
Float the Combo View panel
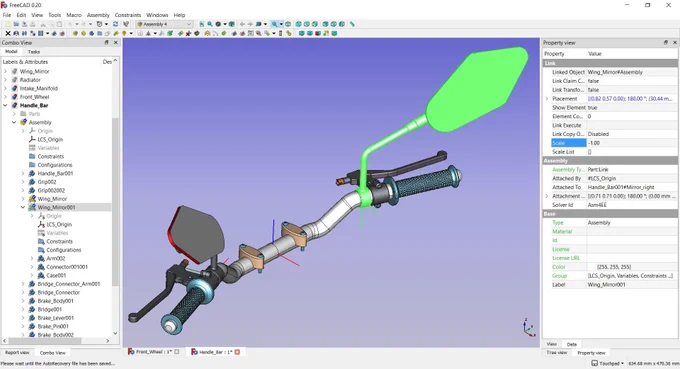tap(107, 42)
